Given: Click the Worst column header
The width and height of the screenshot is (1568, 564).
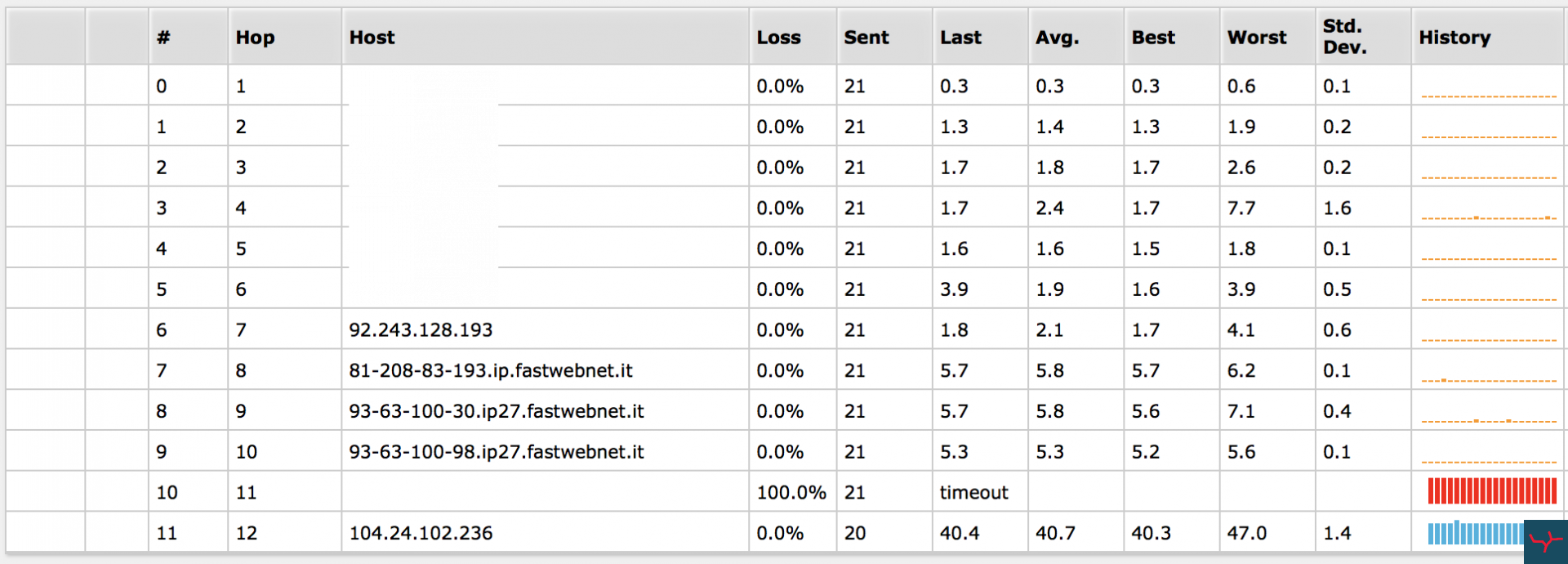Looking at the screenshot, I should click(1257, 38).
